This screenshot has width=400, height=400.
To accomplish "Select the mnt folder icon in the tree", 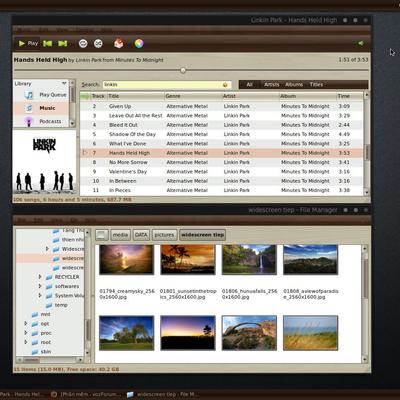I will [35, 314].
